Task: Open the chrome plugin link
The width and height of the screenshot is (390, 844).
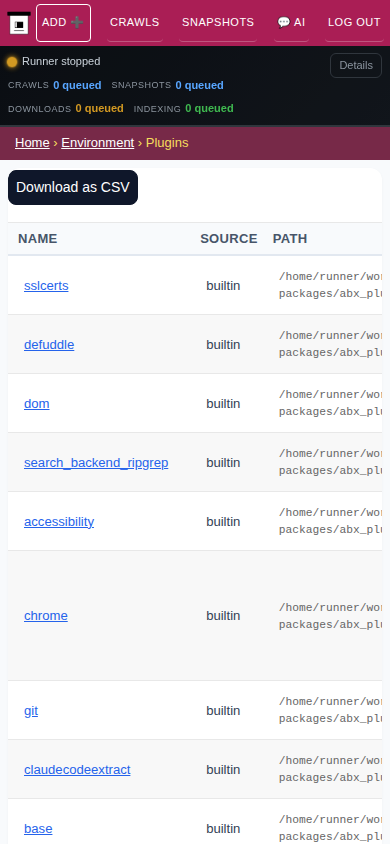Action: pos(46,616)
